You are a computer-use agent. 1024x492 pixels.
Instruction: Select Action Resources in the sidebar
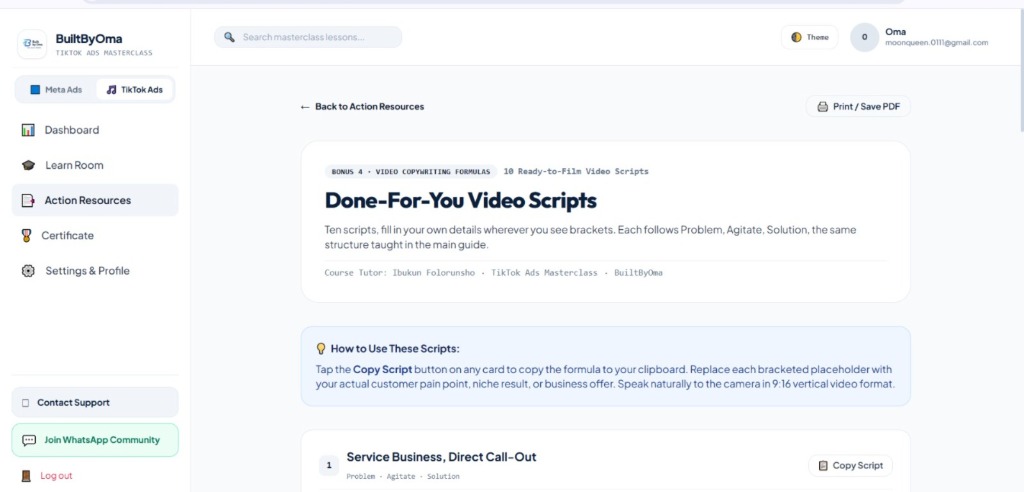coord(95,201)
